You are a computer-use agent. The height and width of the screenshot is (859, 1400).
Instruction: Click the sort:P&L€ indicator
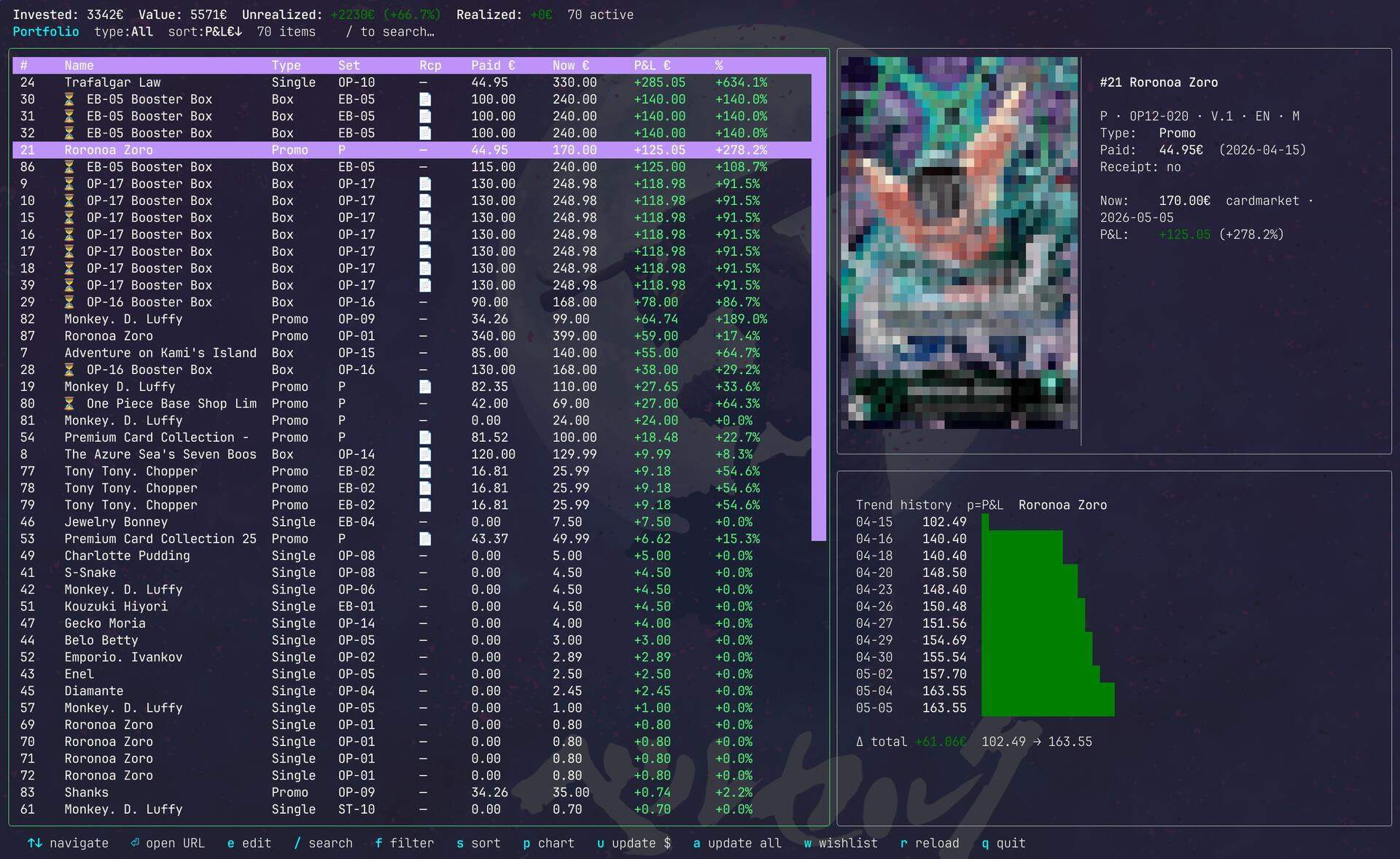(205, 32)
